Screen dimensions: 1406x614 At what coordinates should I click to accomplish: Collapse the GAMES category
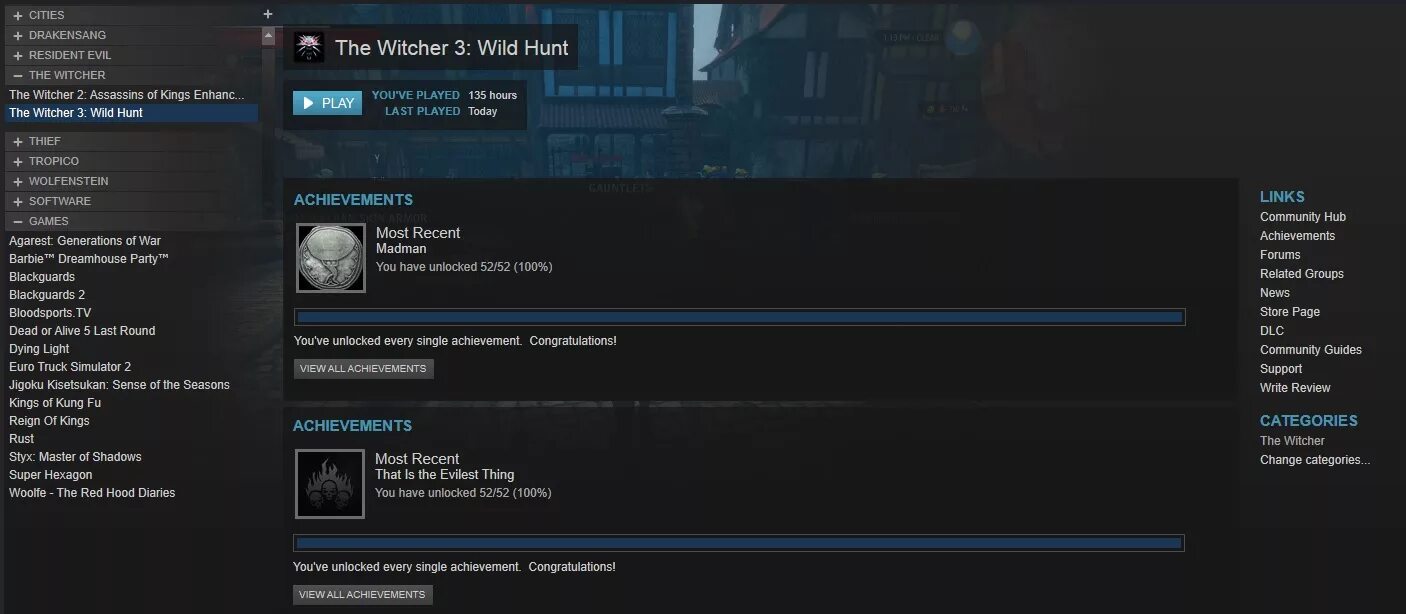coord(17,221)
